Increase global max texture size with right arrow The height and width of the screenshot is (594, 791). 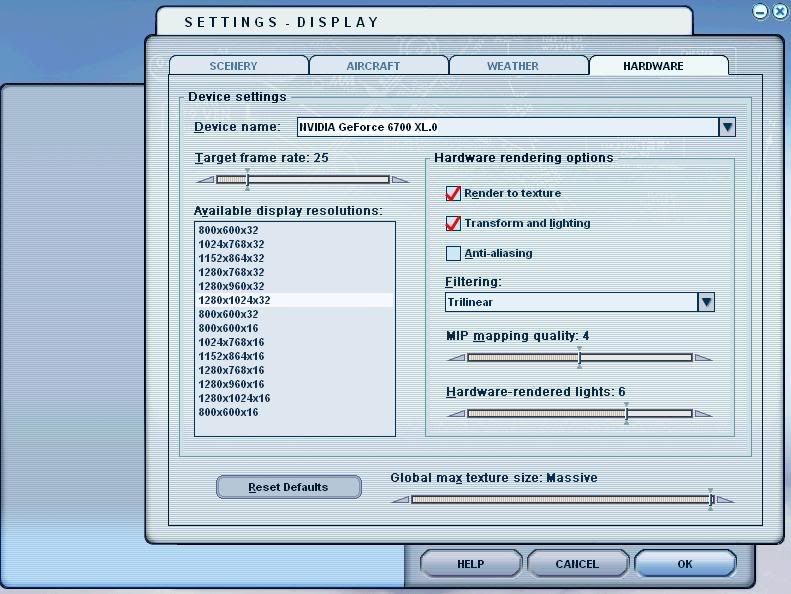(725, 500)
